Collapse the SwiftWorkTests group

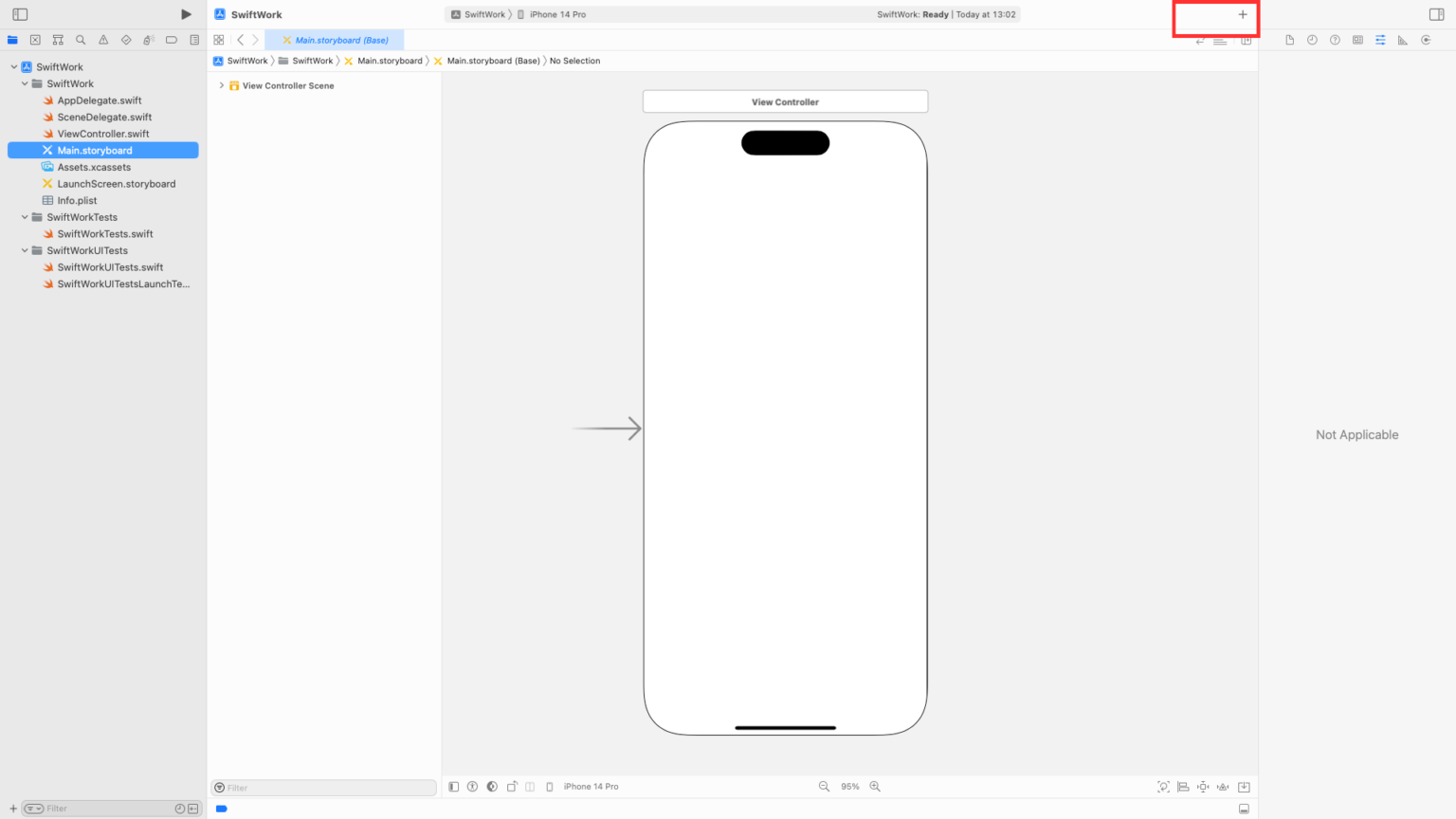pos(24,217)
